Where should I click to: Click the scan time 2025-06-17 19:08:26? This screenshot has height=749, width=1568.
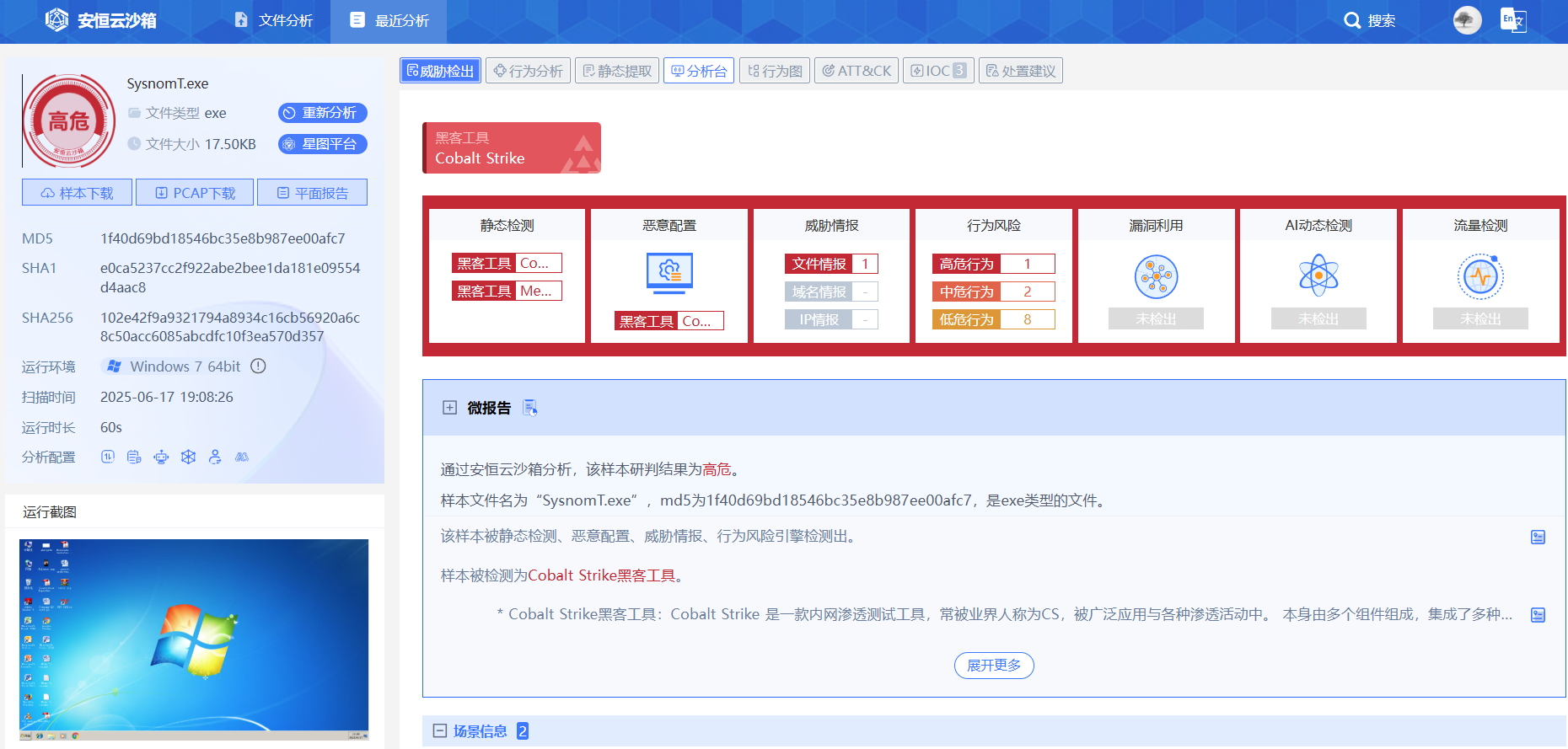click(x=167, y=397)
